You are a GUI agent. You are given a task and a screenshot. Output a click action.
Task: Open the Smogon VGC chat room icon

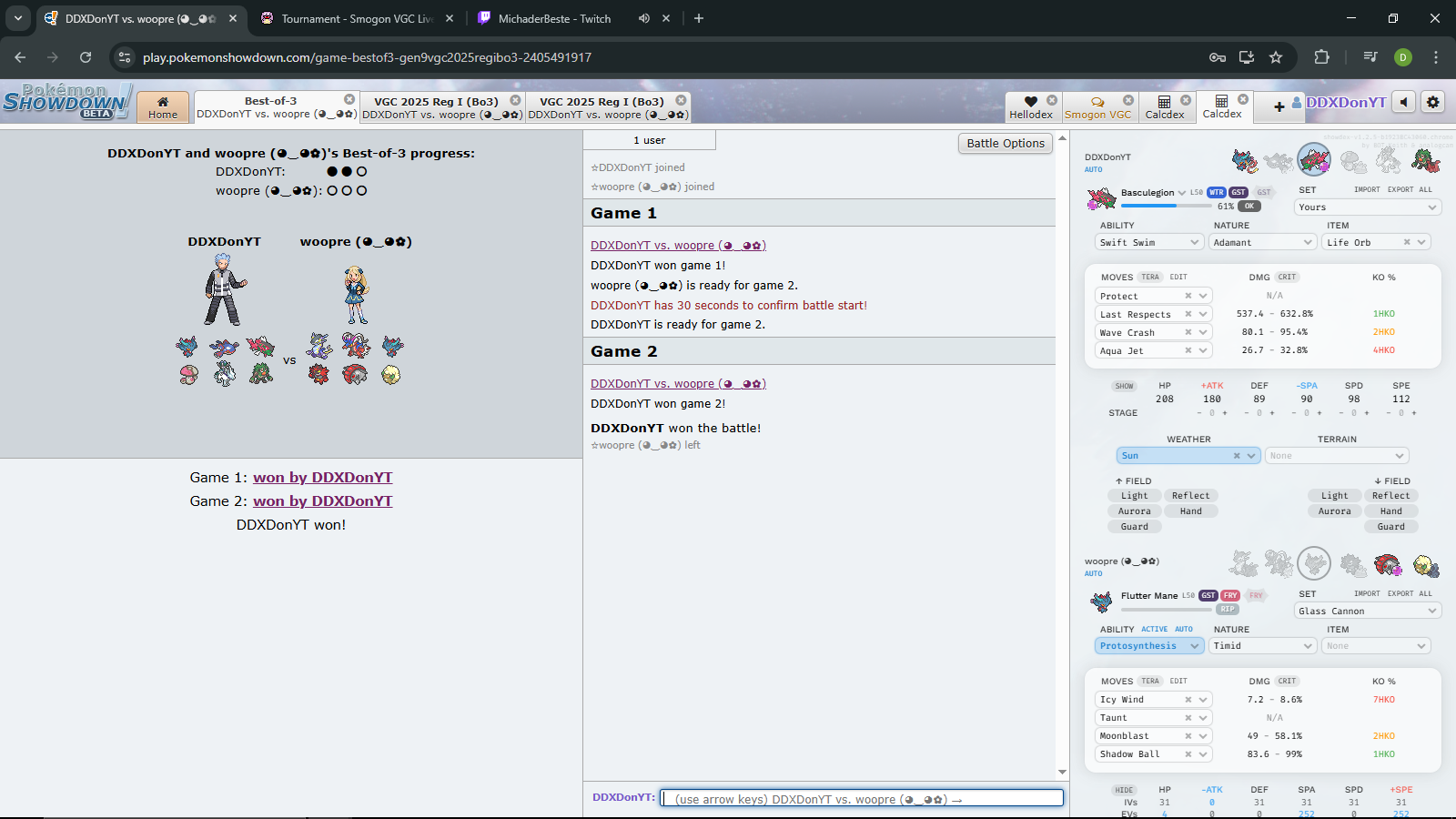pyautogui.click(x=1097, y=102)
